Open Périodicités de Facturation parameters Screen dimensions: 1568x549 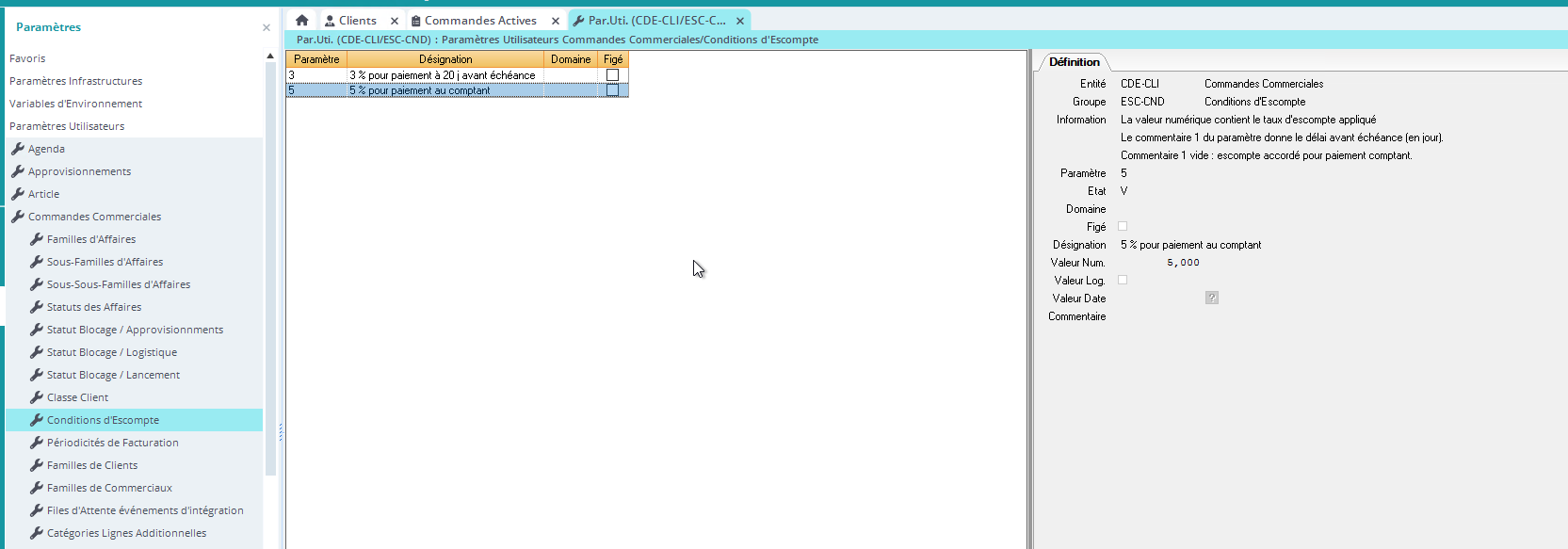coord(112,443)
